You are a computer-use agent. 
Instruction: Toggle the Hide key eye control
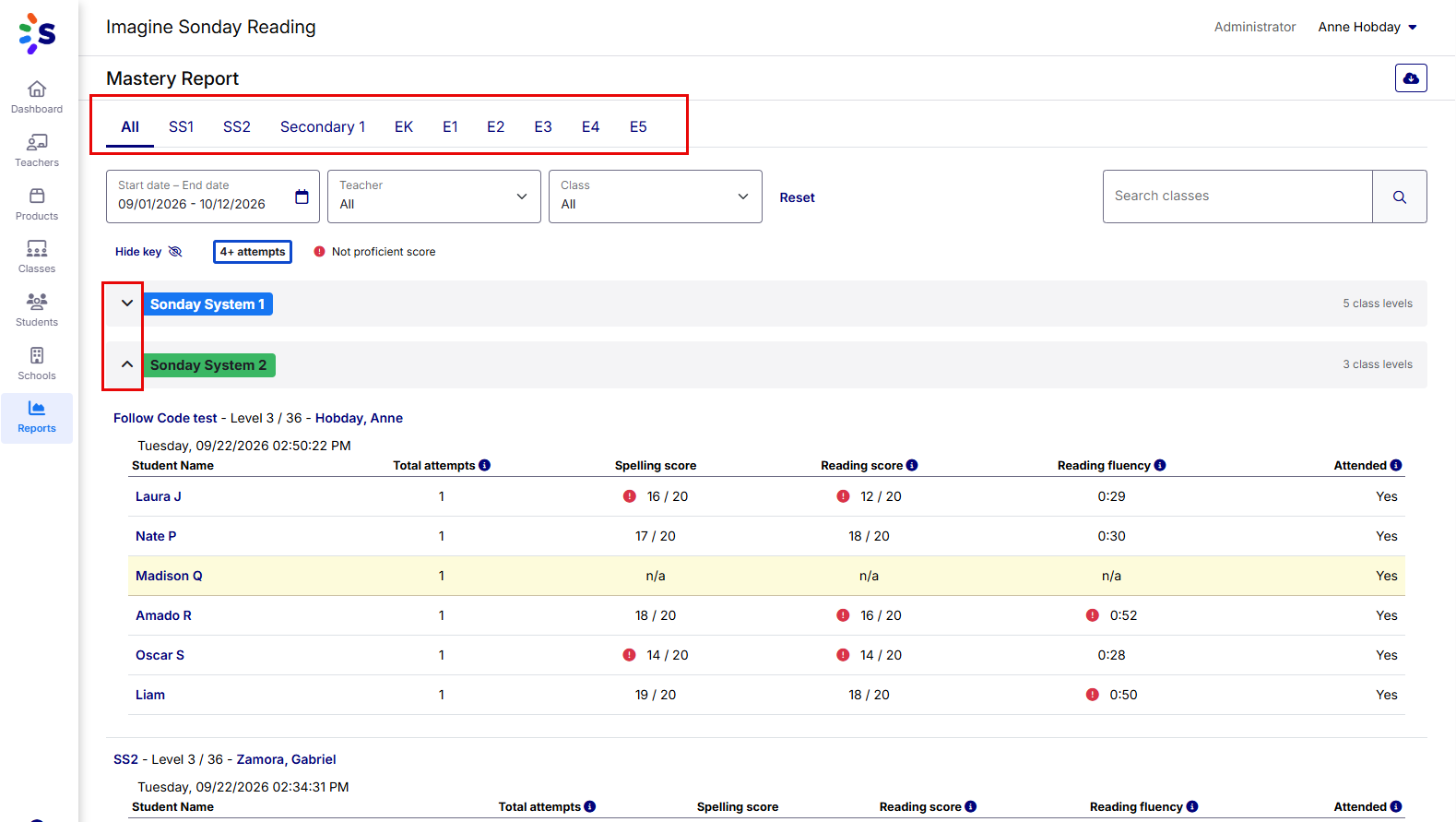(x=148, y=252)
